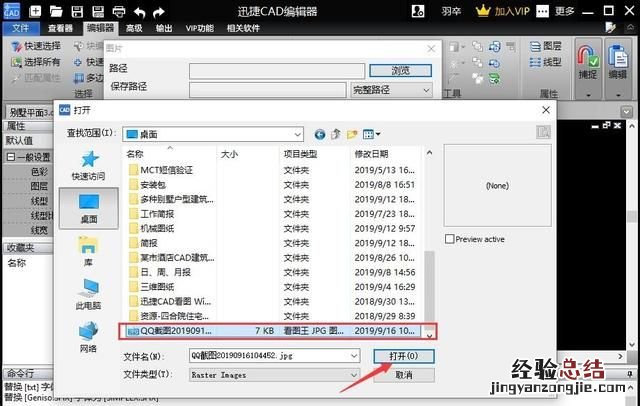
Task: Open the folder icon in title bar
Action: [x=56, y=11]
